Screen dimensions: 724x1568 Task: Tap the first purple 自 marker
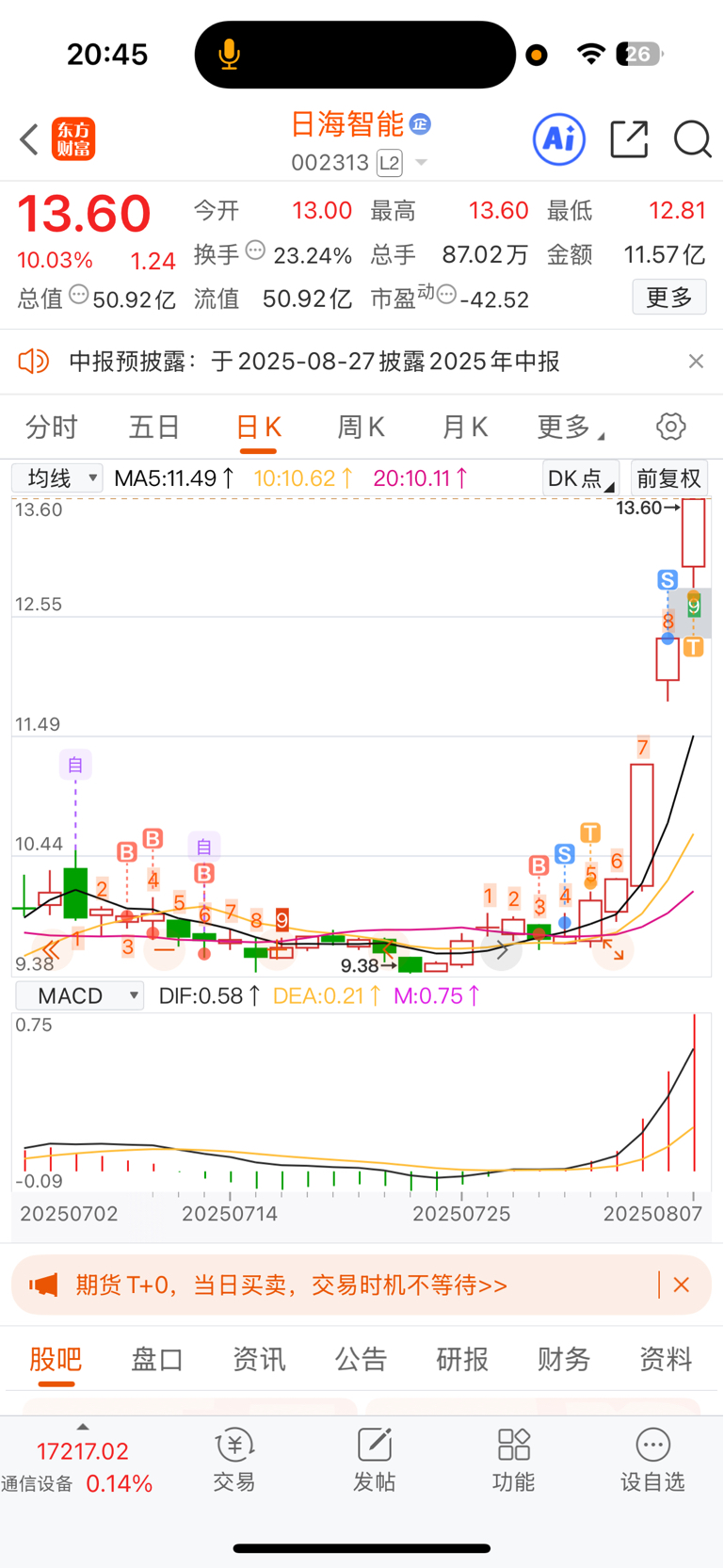(75, 765)
